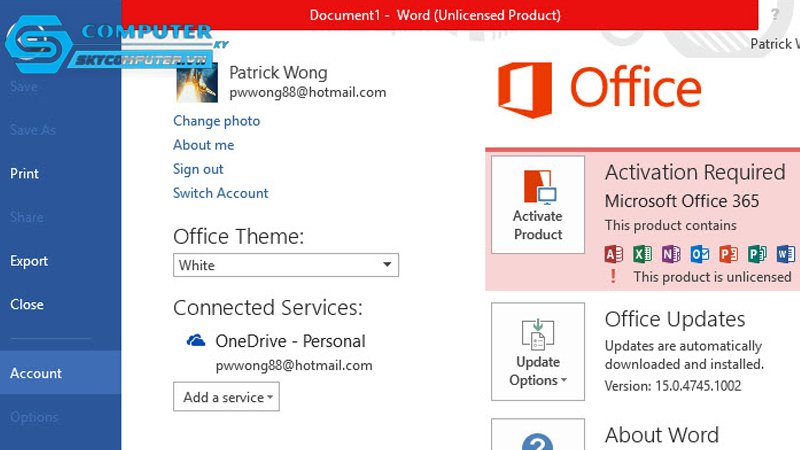Click the Word icon in product list

(x=786, y=254)
